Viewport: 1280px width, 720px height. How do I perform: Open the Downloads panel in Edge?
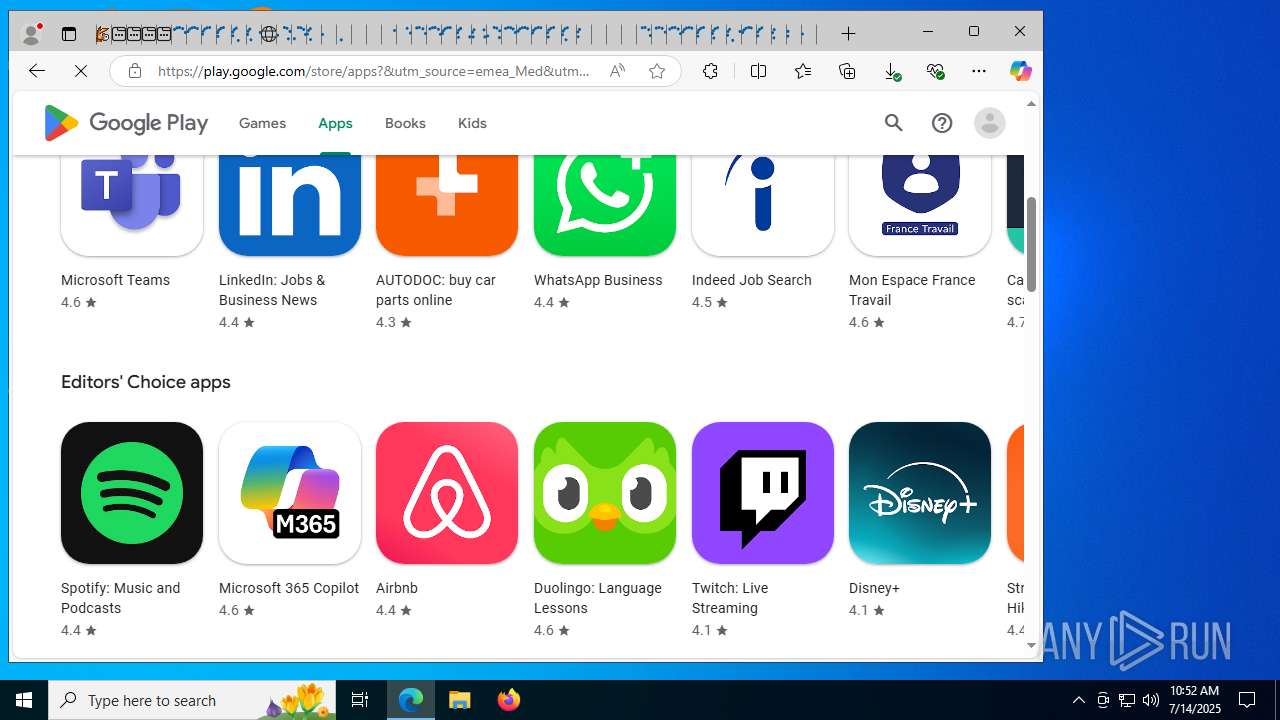892,71
